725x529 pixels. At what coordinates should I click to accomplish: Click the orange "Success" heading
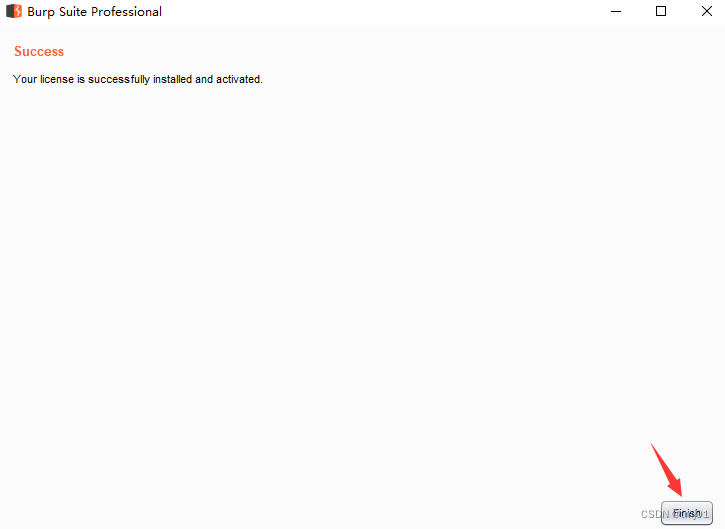tap(39, 51)
